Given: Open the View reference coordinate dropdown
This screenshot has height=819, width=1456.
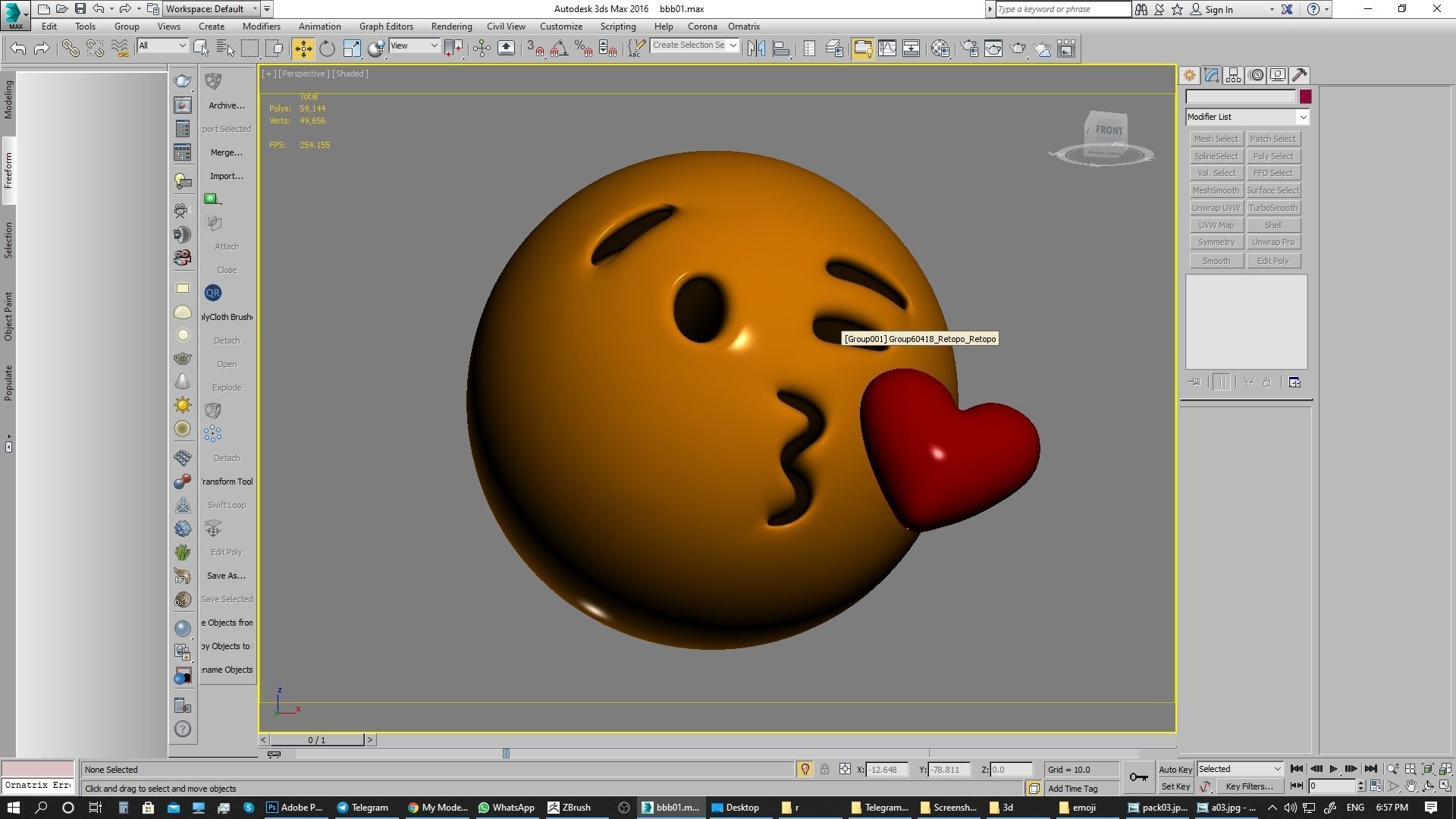Looking at the screenshot, I should click(414, 46).
